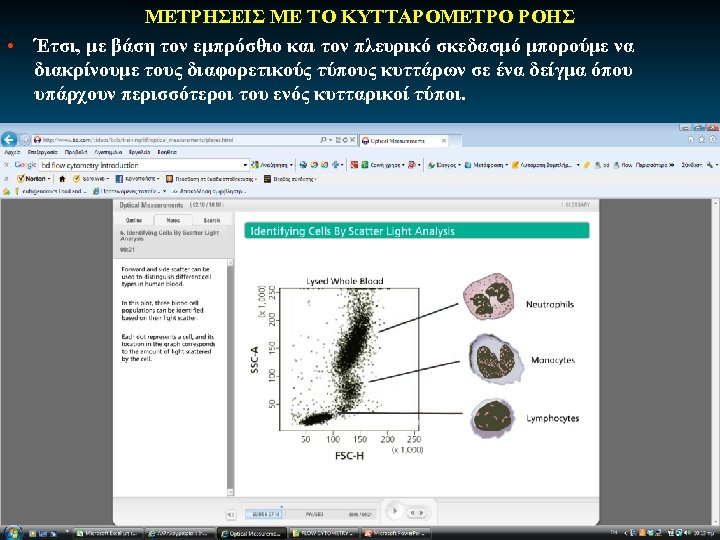
Task: Open the Προβολή menu
Action: pyautogui.click(x=76, y=152)
